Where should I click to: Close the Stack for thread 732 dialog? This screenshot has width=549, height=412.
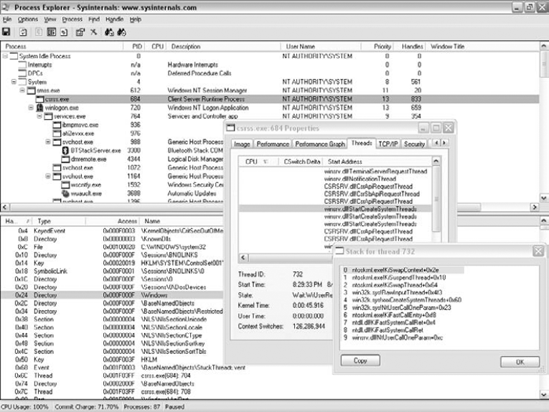click(x=538, y=251)
